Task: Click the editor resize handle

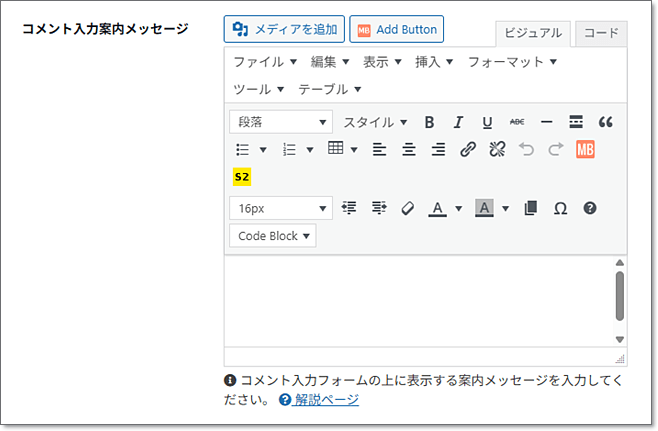Action: (x=620, y=359)
